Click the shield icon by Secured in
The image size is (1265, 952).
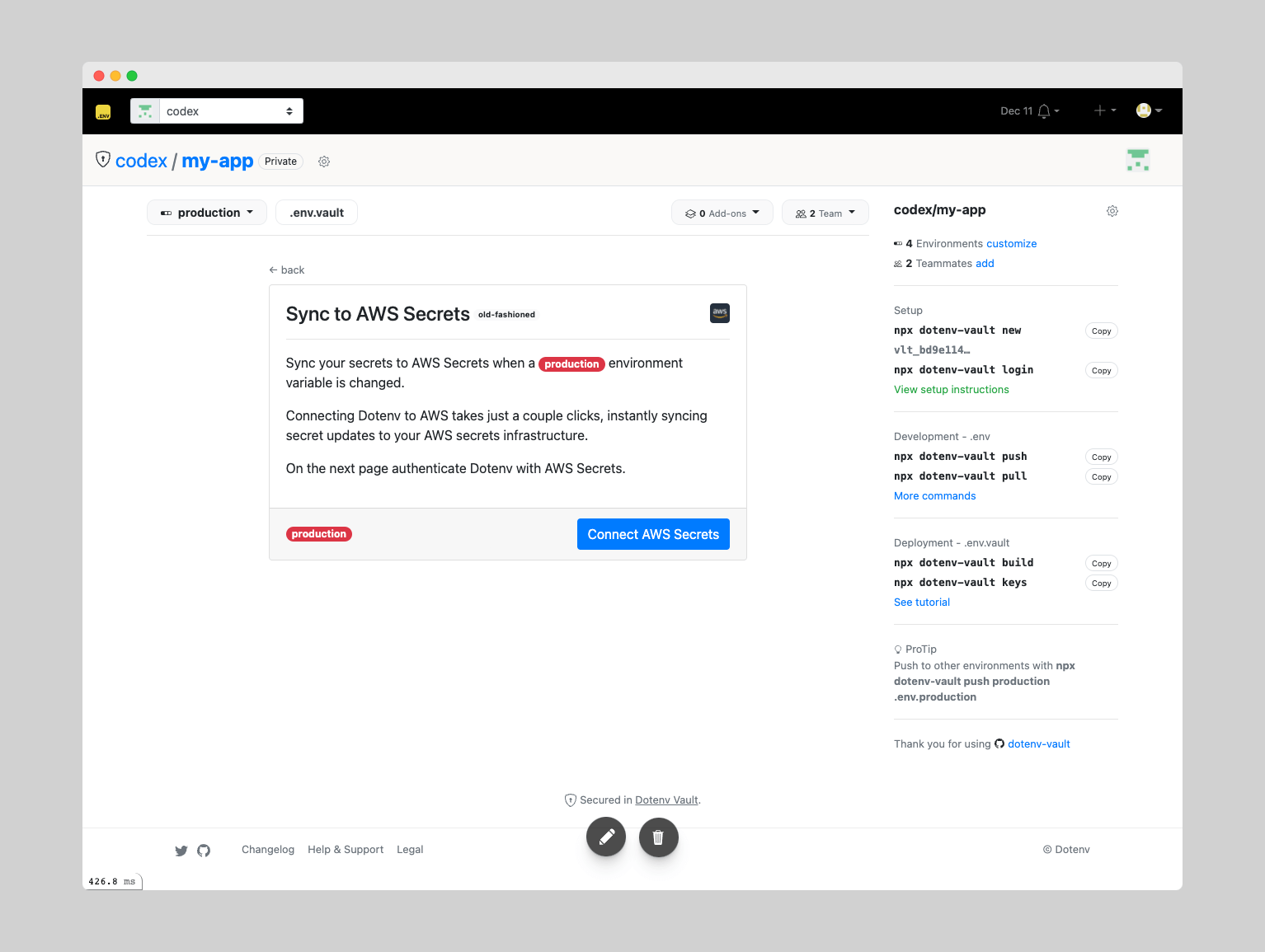[570, 800]
